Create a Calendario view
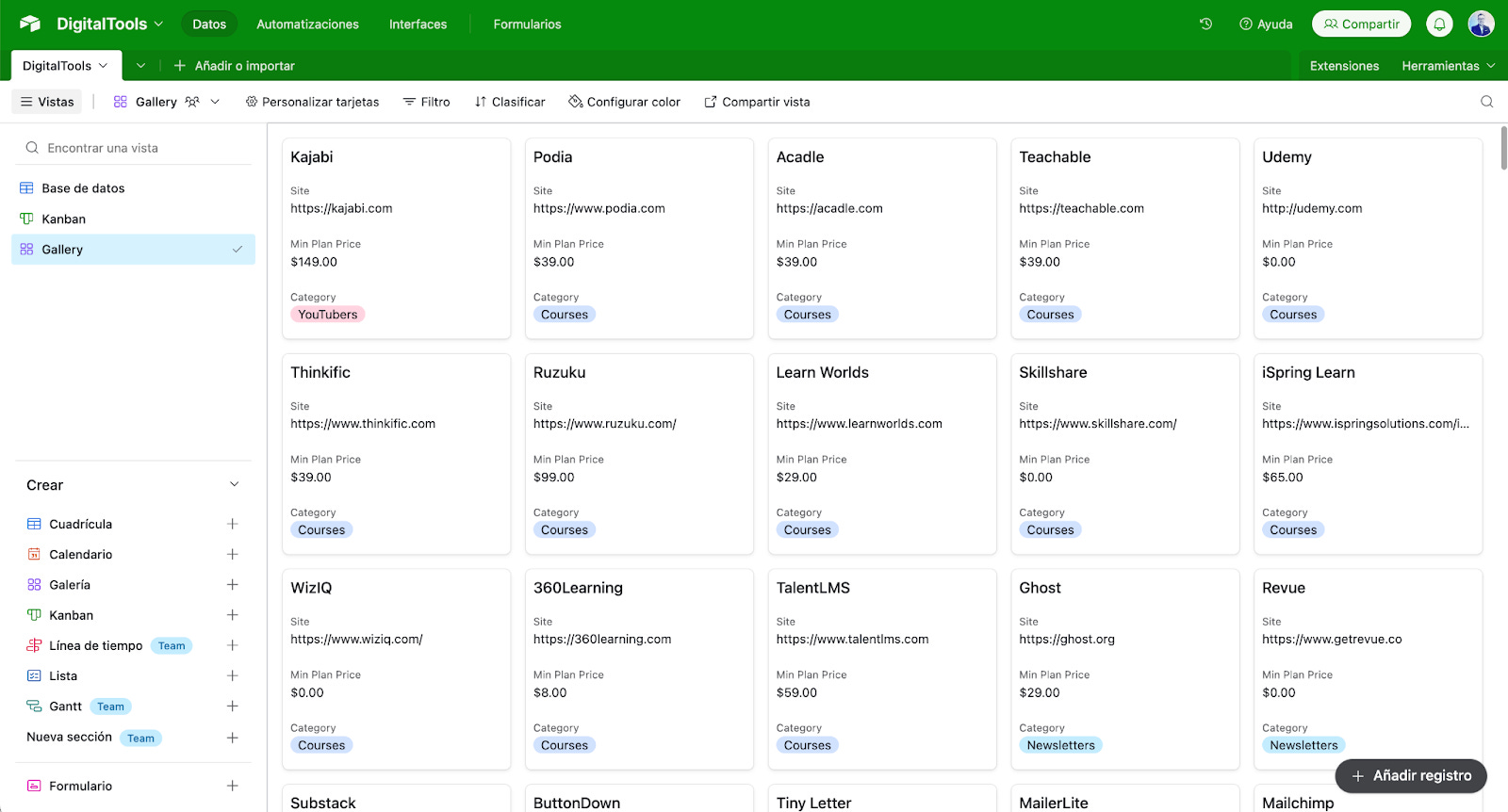Screen dimensions: 1508x812 point(80,554)
